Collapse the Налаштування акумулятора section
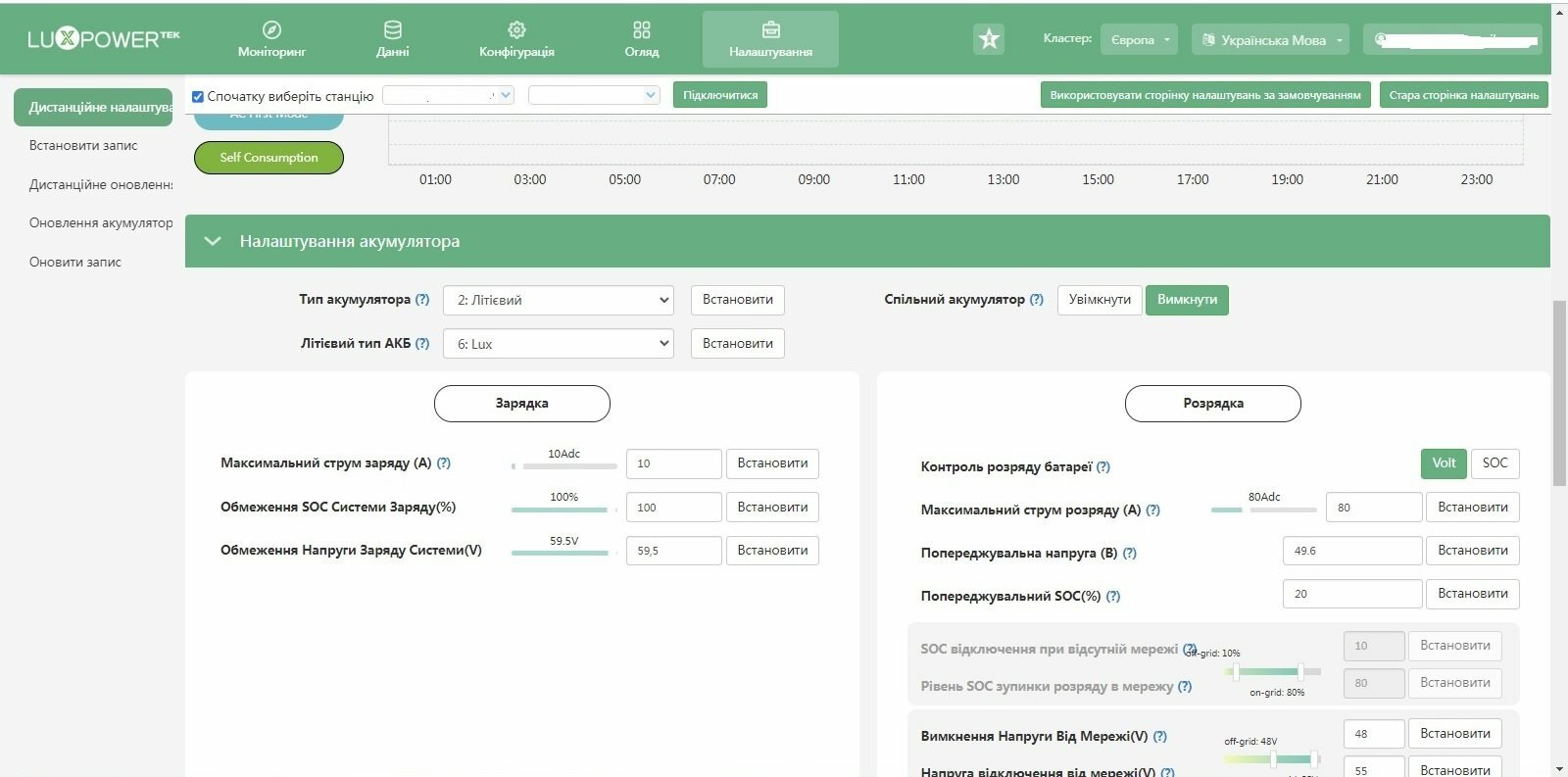The width and height of the screenshot is (1568, 777). [x=213, y=241]
